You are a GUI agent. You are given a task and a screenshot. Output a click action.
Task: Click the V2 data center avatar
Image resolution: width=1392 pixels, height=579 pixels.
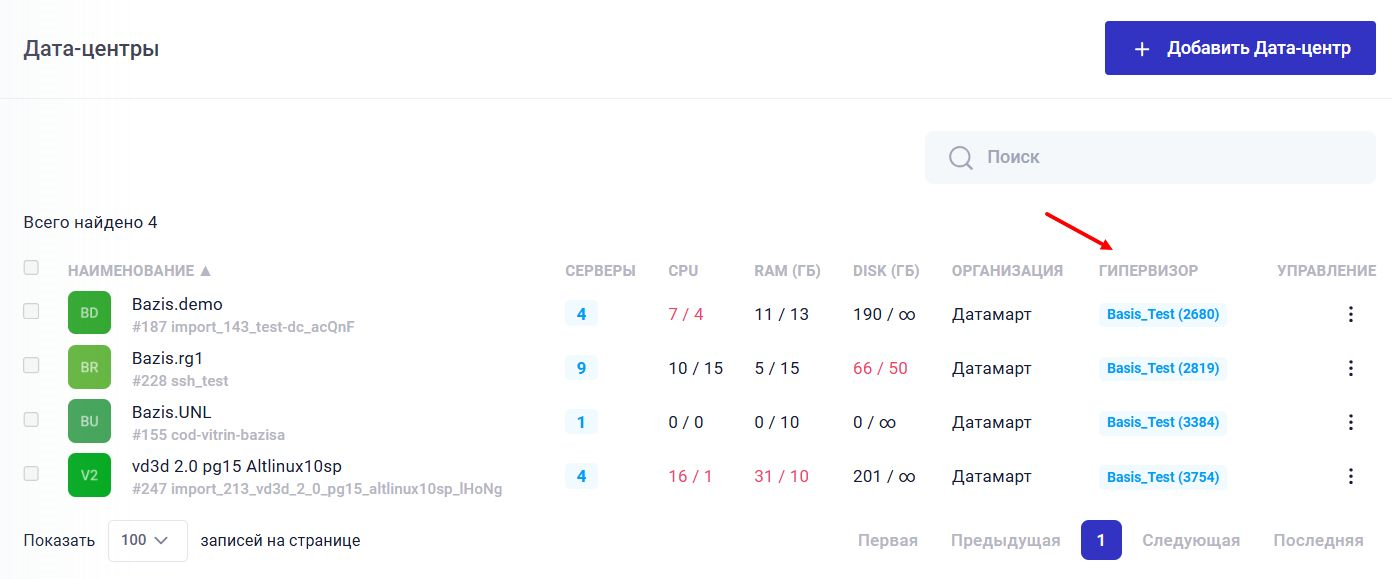(x=89, y=475)
